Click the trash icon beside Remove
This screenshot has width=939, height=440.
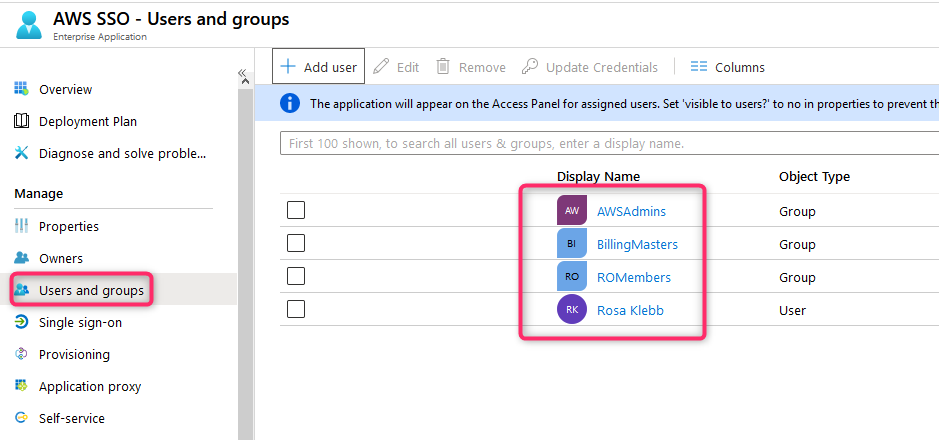(x=443, y=66)
